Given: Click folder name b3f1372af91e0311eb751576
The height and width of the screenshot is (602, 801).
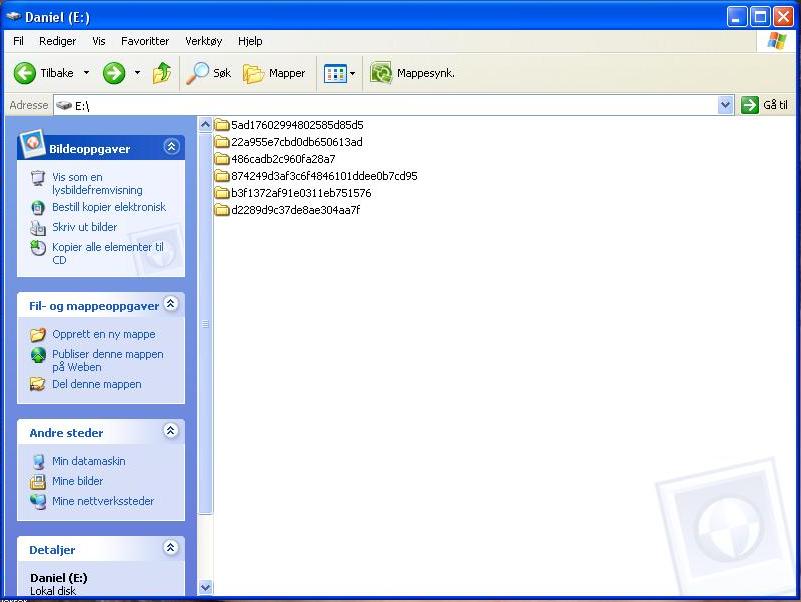Looking at the screenshot, I should pos(301,193).
